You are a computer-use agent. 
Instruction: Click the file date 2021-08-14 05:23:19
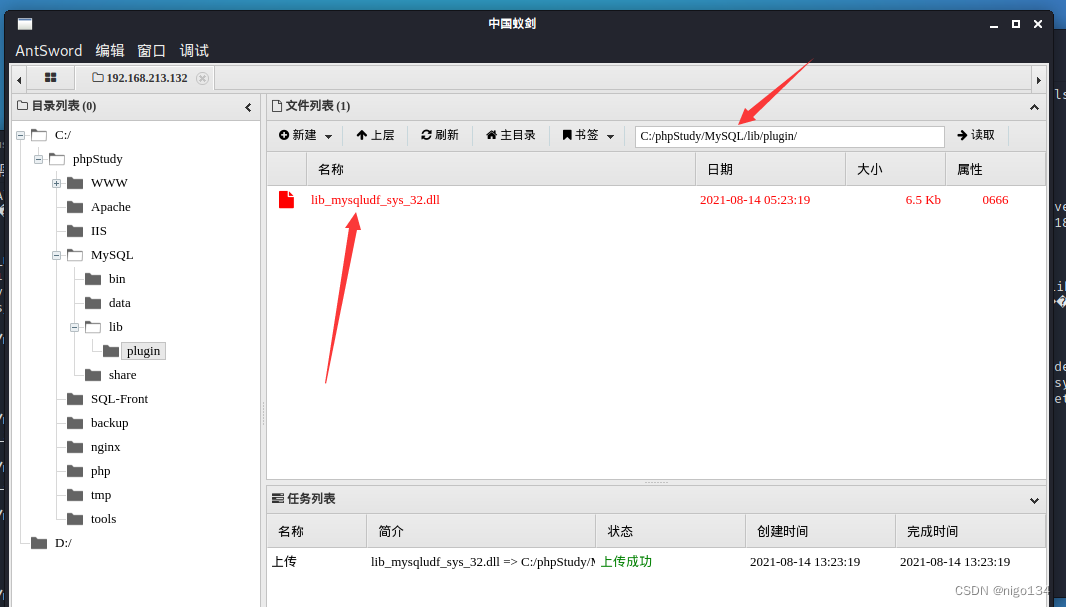(x=755, y=200)
